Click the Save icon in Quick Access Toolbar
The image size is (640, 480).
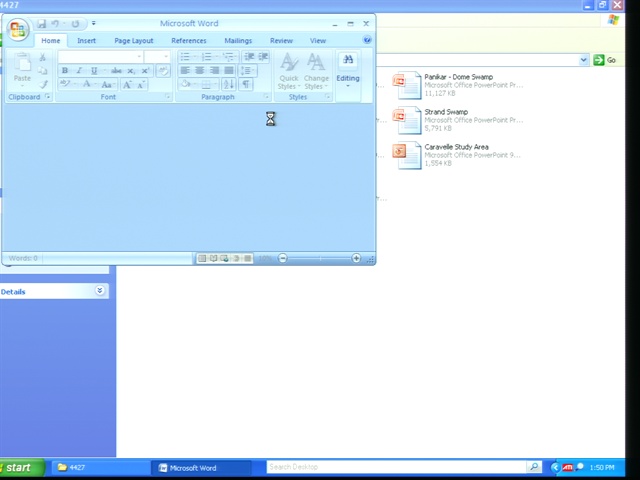(42, 24)
